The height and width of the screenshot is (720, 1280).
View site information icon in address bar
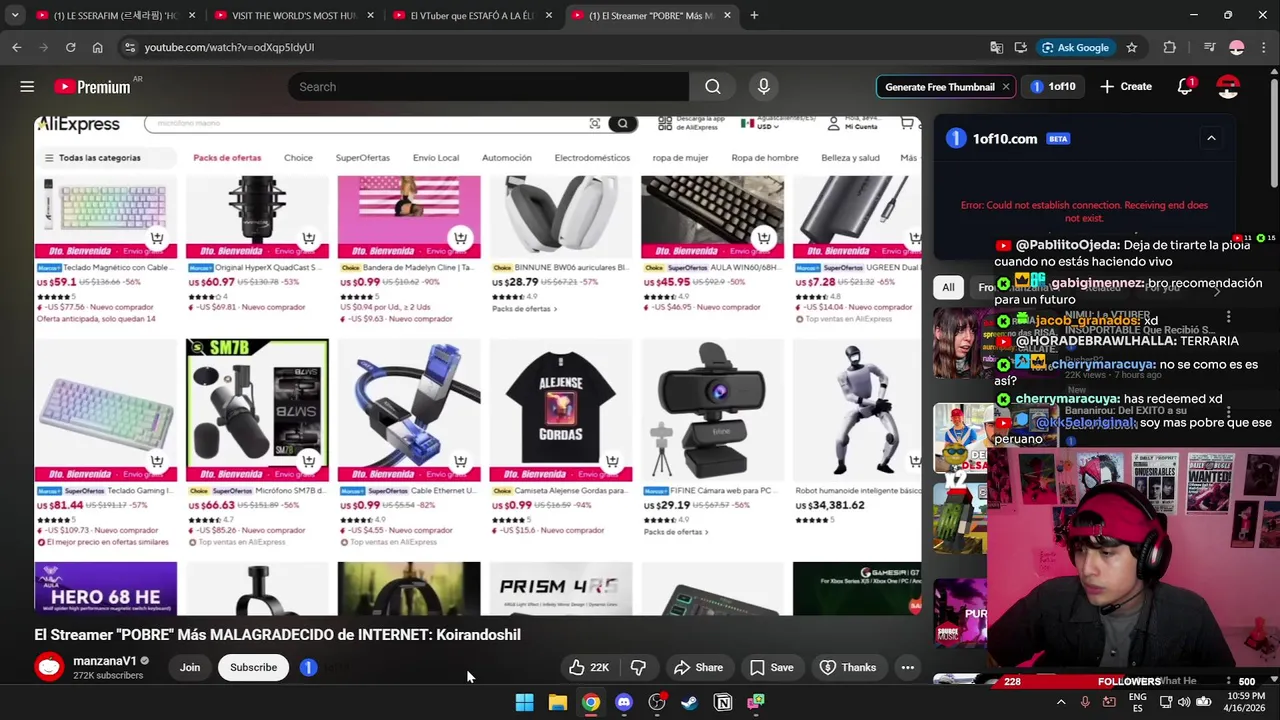pos(129,47)
